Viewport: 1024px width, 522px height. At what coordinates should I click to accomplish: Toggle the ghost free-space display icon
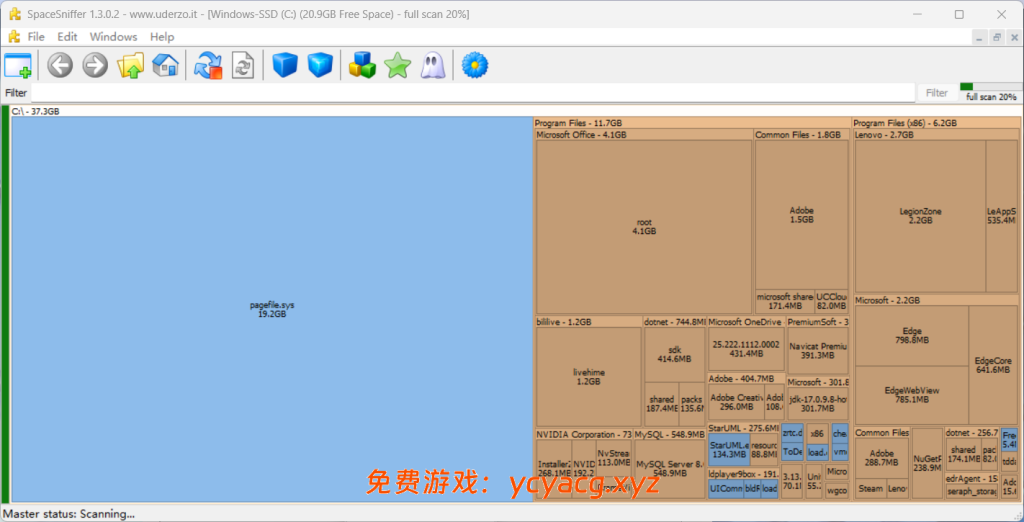click(x=432, y=66)
